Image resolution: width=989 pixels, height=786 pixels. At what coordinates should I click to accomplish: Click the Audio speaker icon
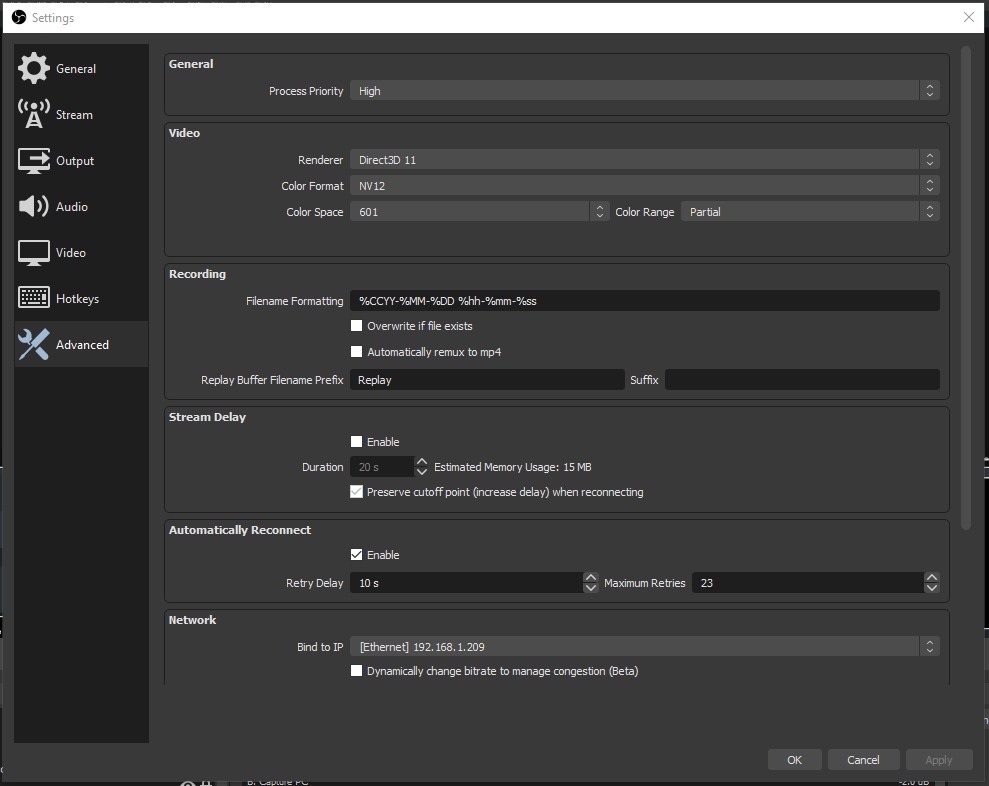click(x=33, y=206)
